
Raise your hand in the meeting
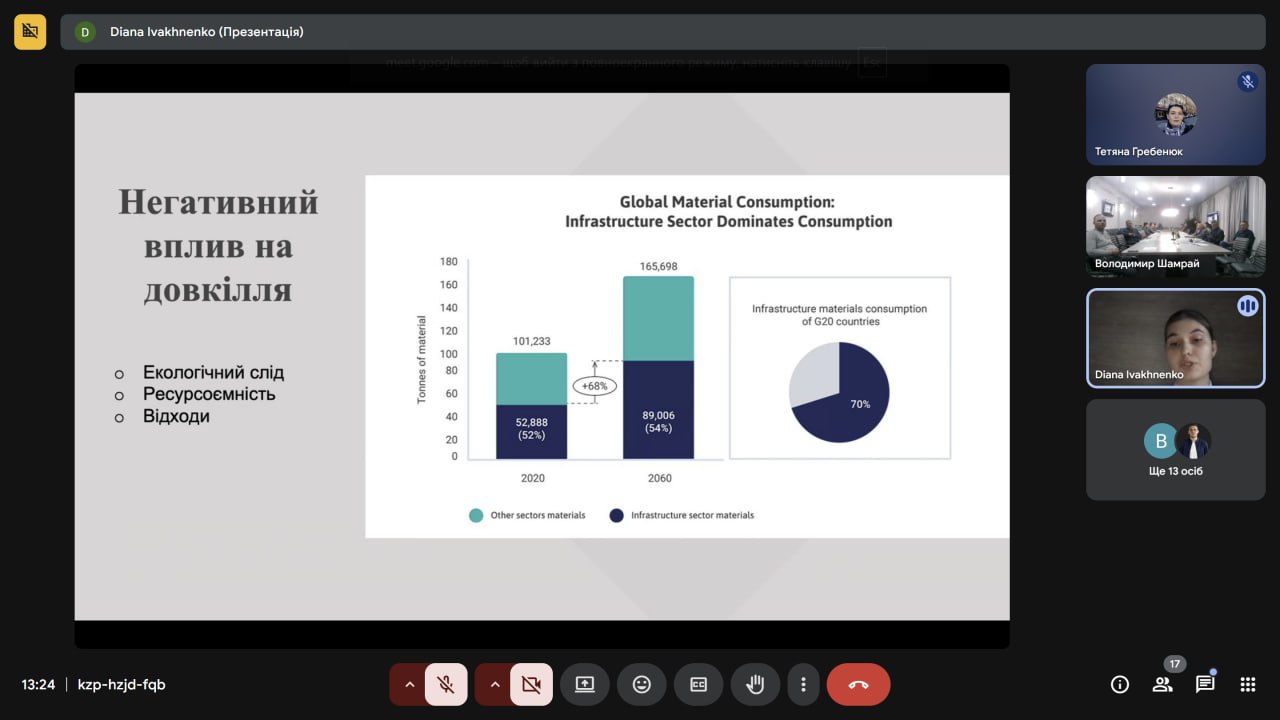pyautogui.click(x=755, y=685)
